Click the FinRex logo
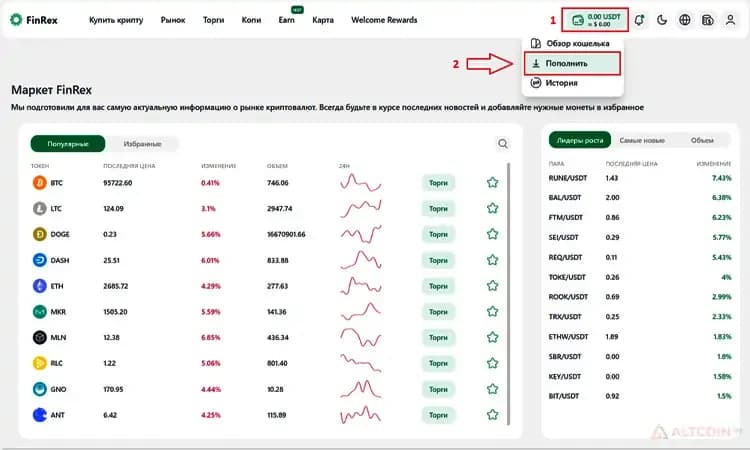Screen dimensions: 750x450 pos(33,20)
